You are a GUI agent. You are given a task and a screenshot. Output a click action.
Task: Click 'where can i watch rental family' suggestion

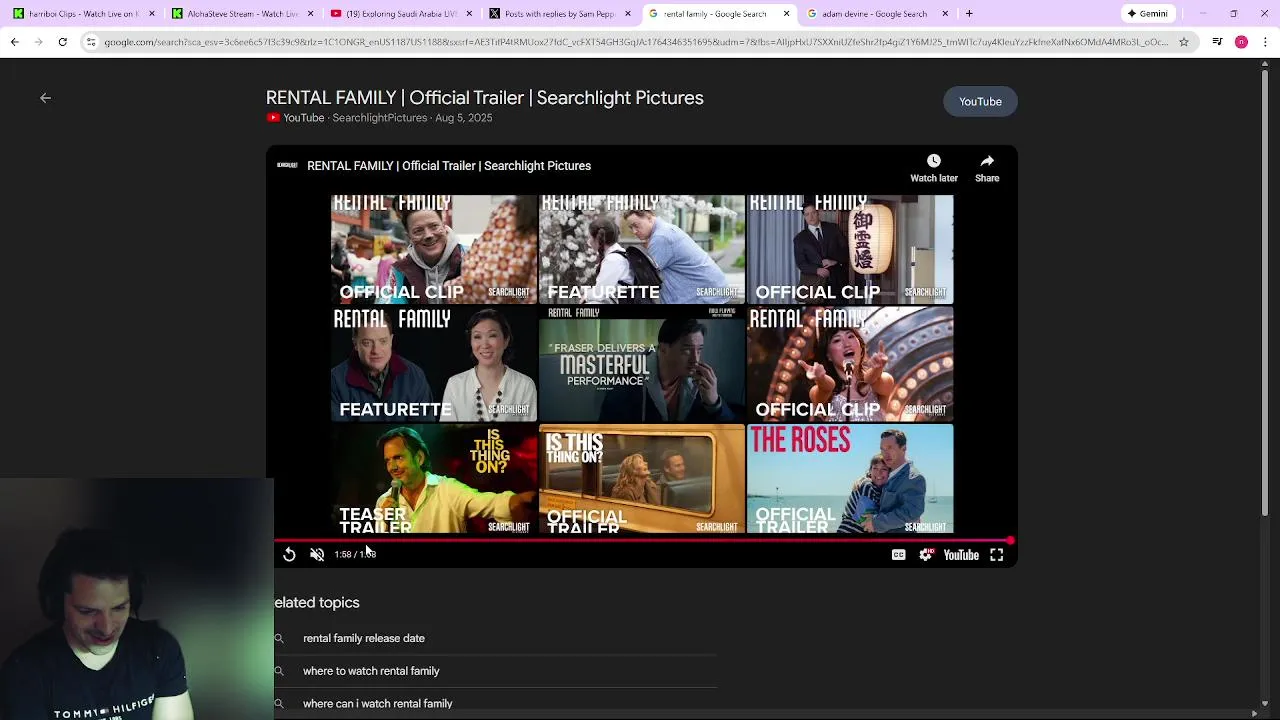[378, 704]
